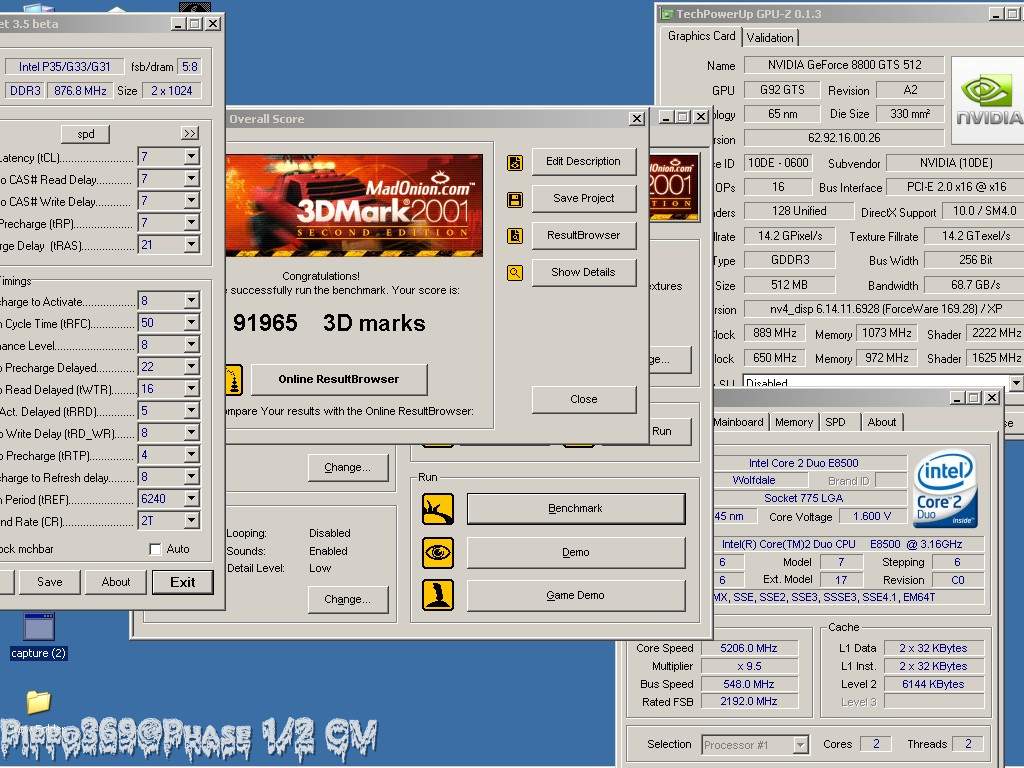Viewport: 1024px width, 768px height.
Task: Click the Online ResultBrowser yellow icon
Action: coord(234,380)
